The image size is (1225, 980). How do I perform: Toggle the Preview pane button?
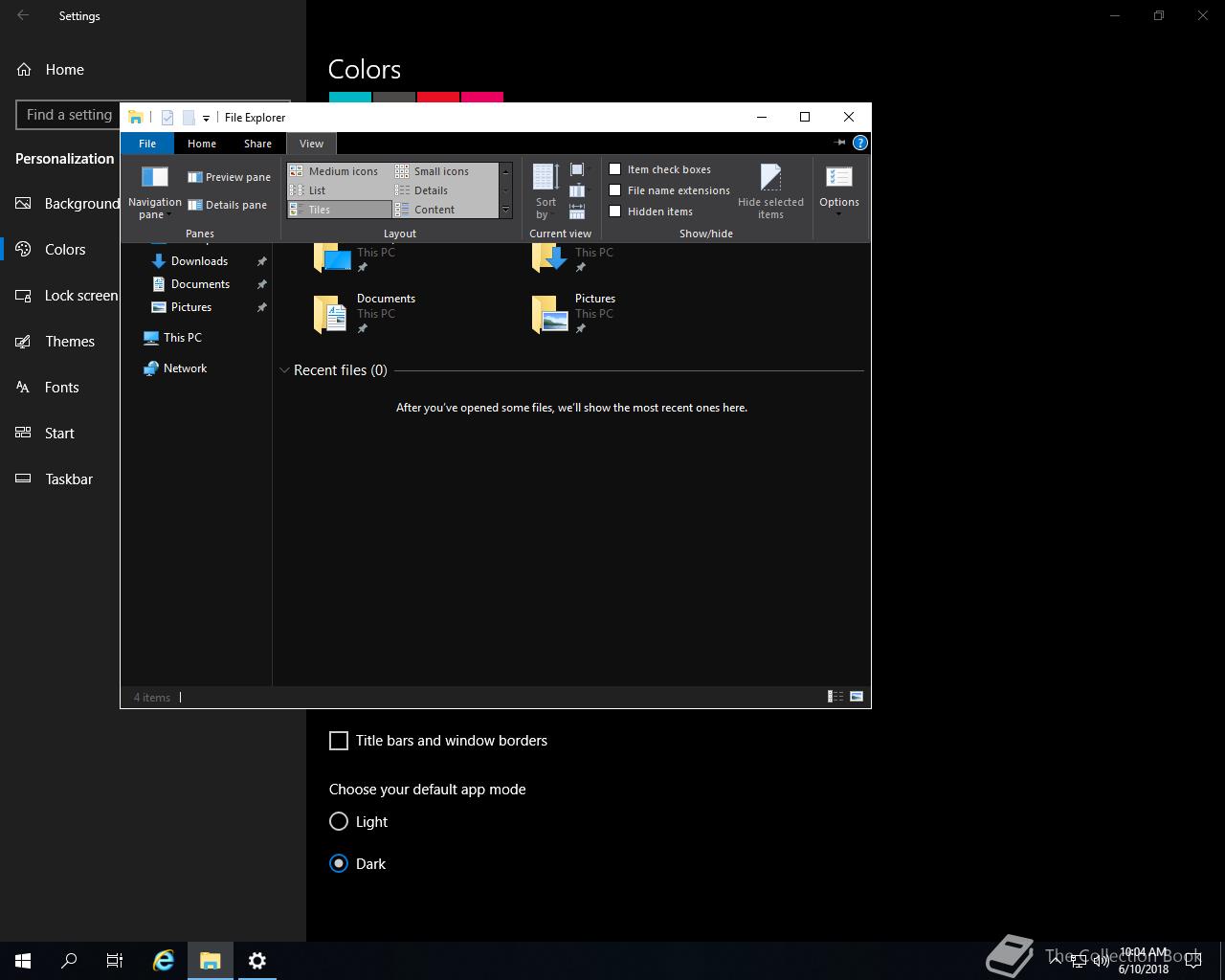pyautogui.click(x=229, y=177)
